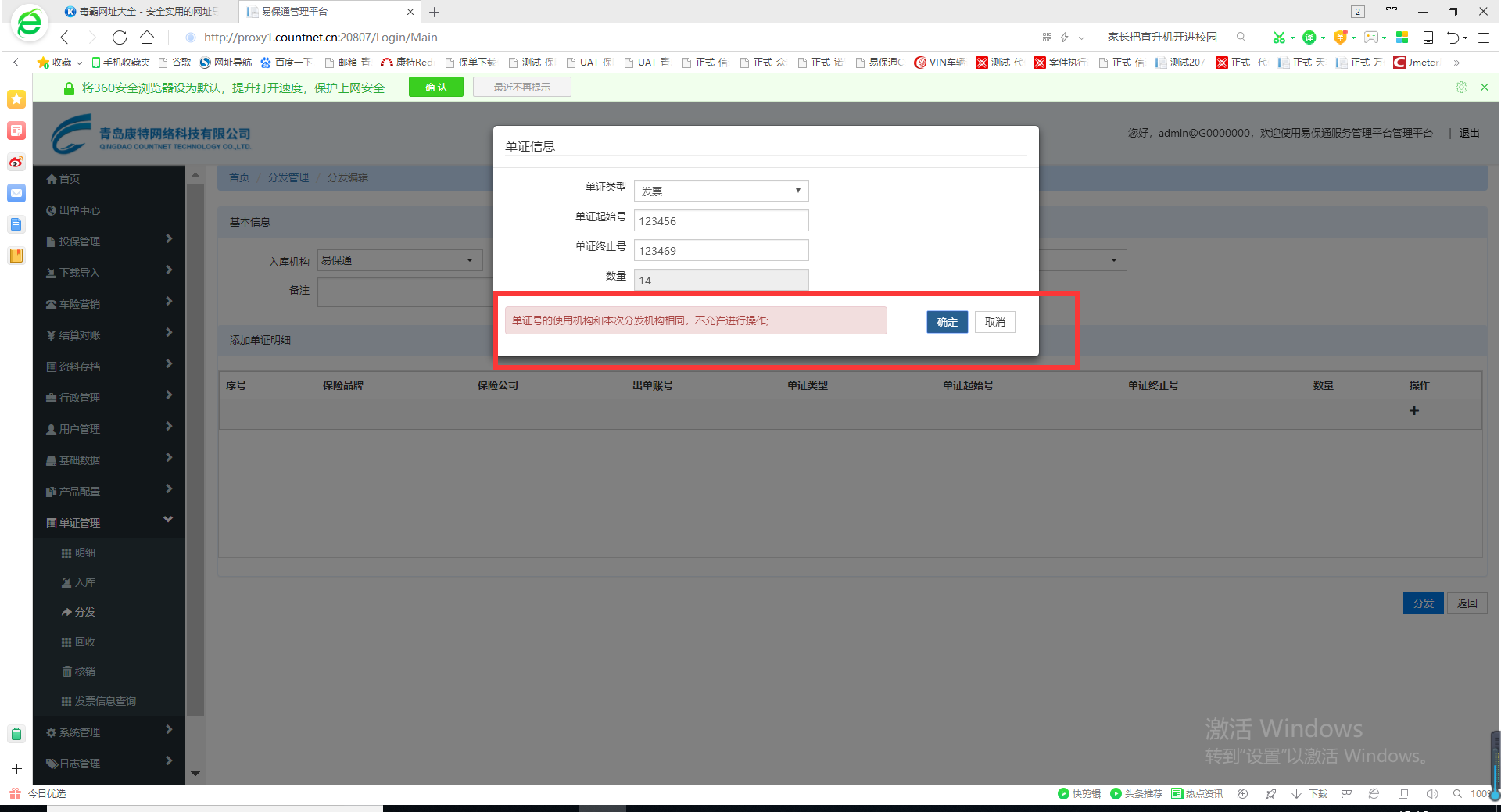Open 头条推荐 in status bar
This screenshot has height=812, width=1501.
(1136, 794)
